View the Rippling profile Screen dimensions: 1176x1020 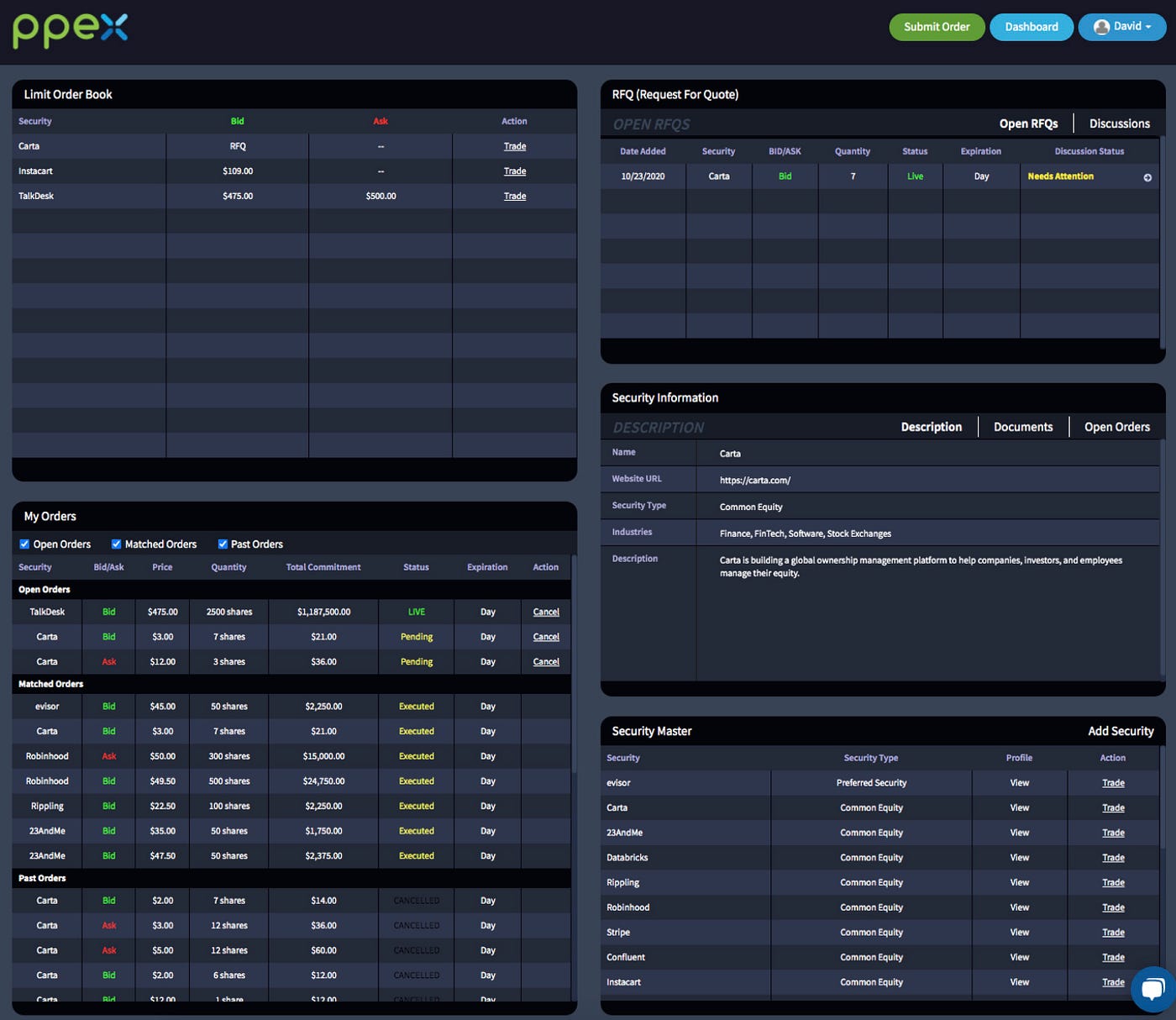(x=1020, y=882)
